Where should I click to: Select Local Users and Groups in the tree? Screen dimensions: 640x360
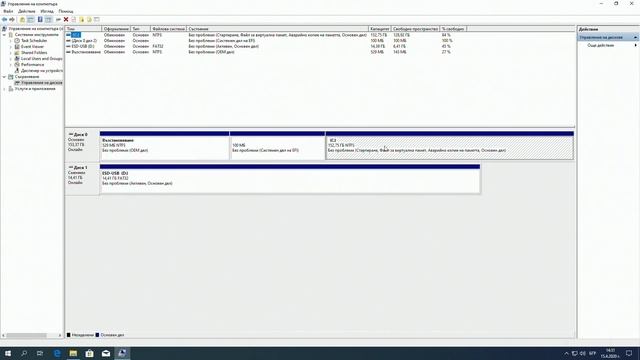click(42, 59)
